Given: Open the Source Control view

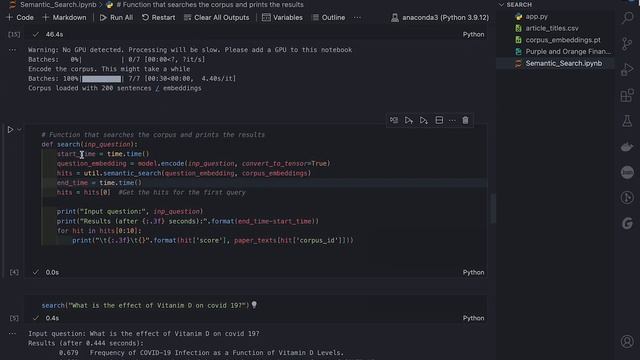Looking at the screenshot, I should [627, 44].
